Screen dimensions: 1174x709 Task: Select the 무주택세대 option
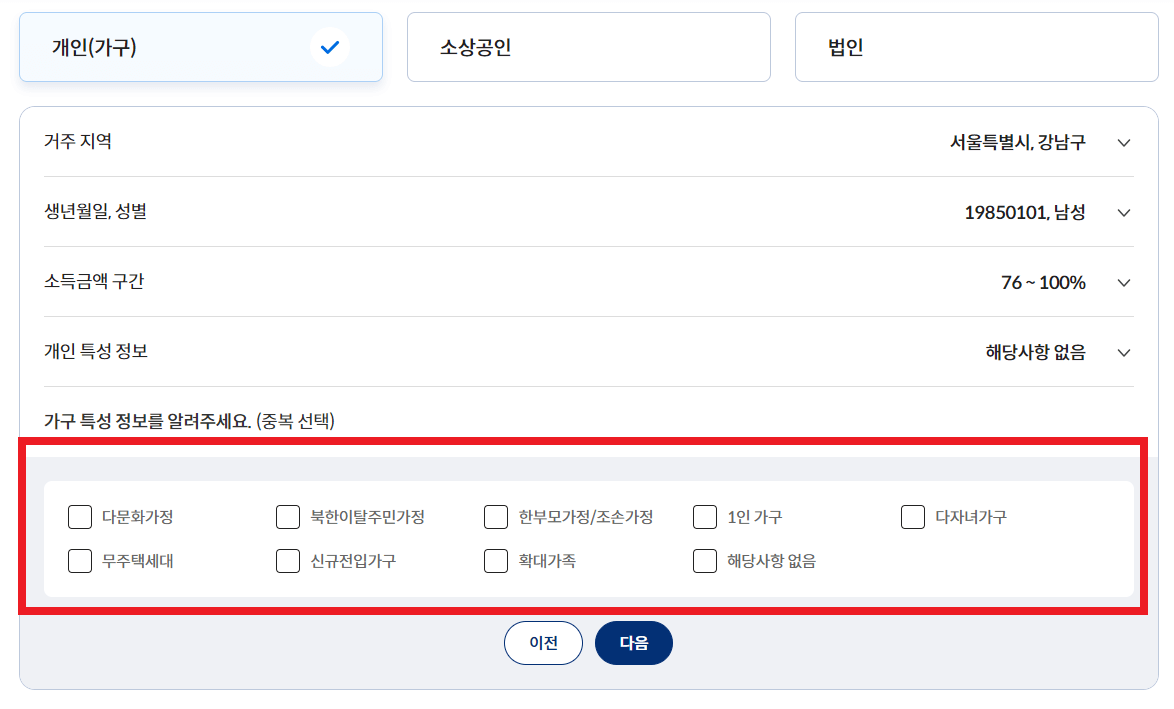click(80, 561)
